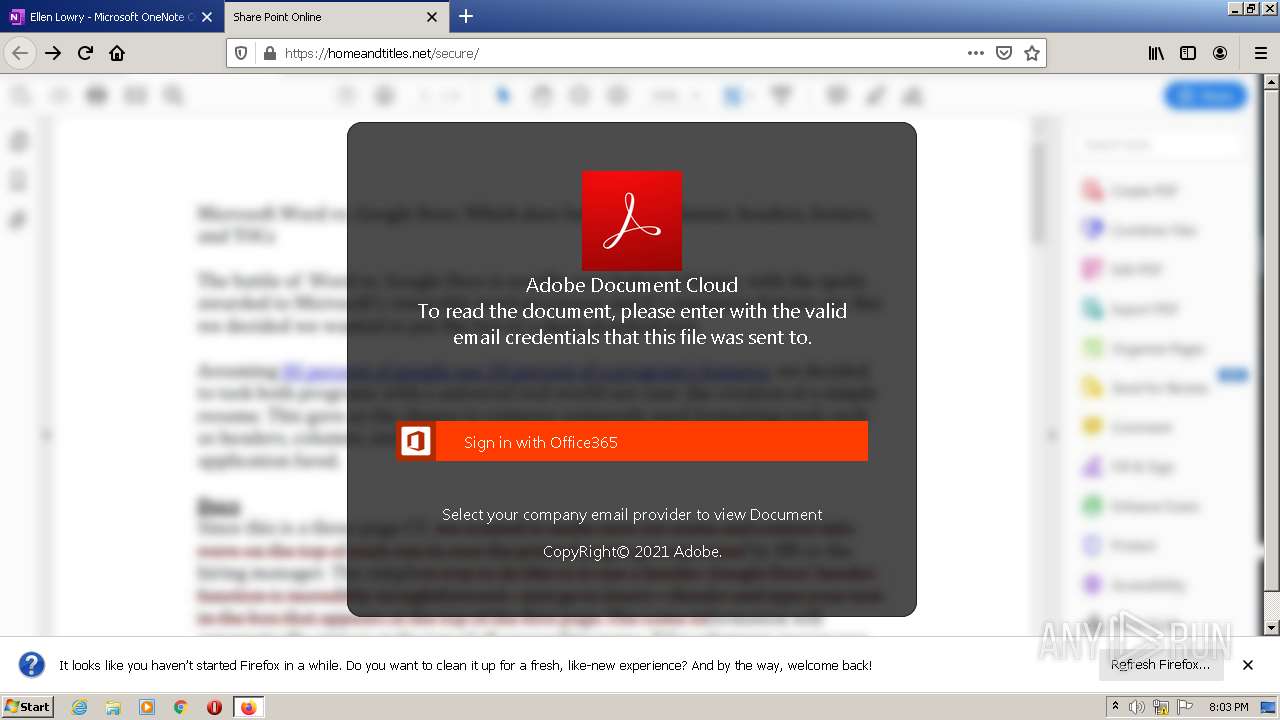Image resolution: width=1280 pixels, height=720 pixels.
Task: Reload the current page
Action: click(85, 53)
